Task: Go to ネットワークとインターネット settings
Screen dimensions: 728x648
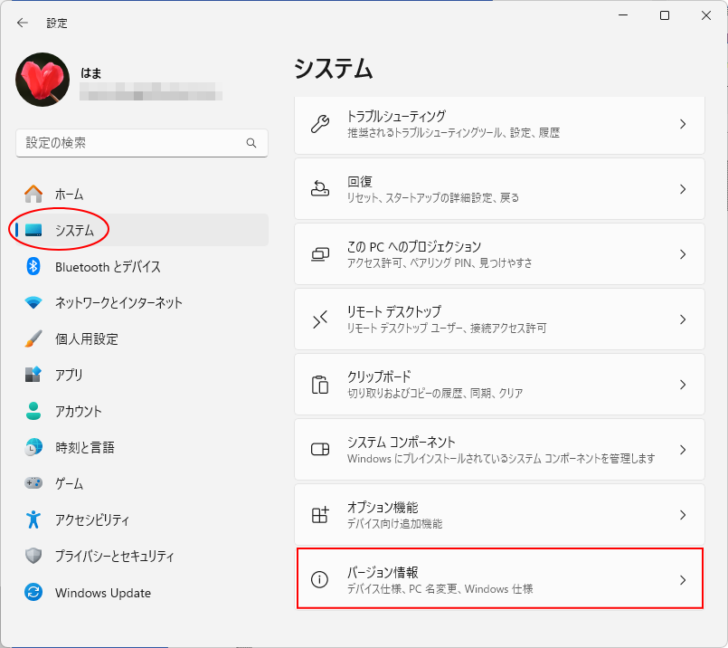Action: 118,303
